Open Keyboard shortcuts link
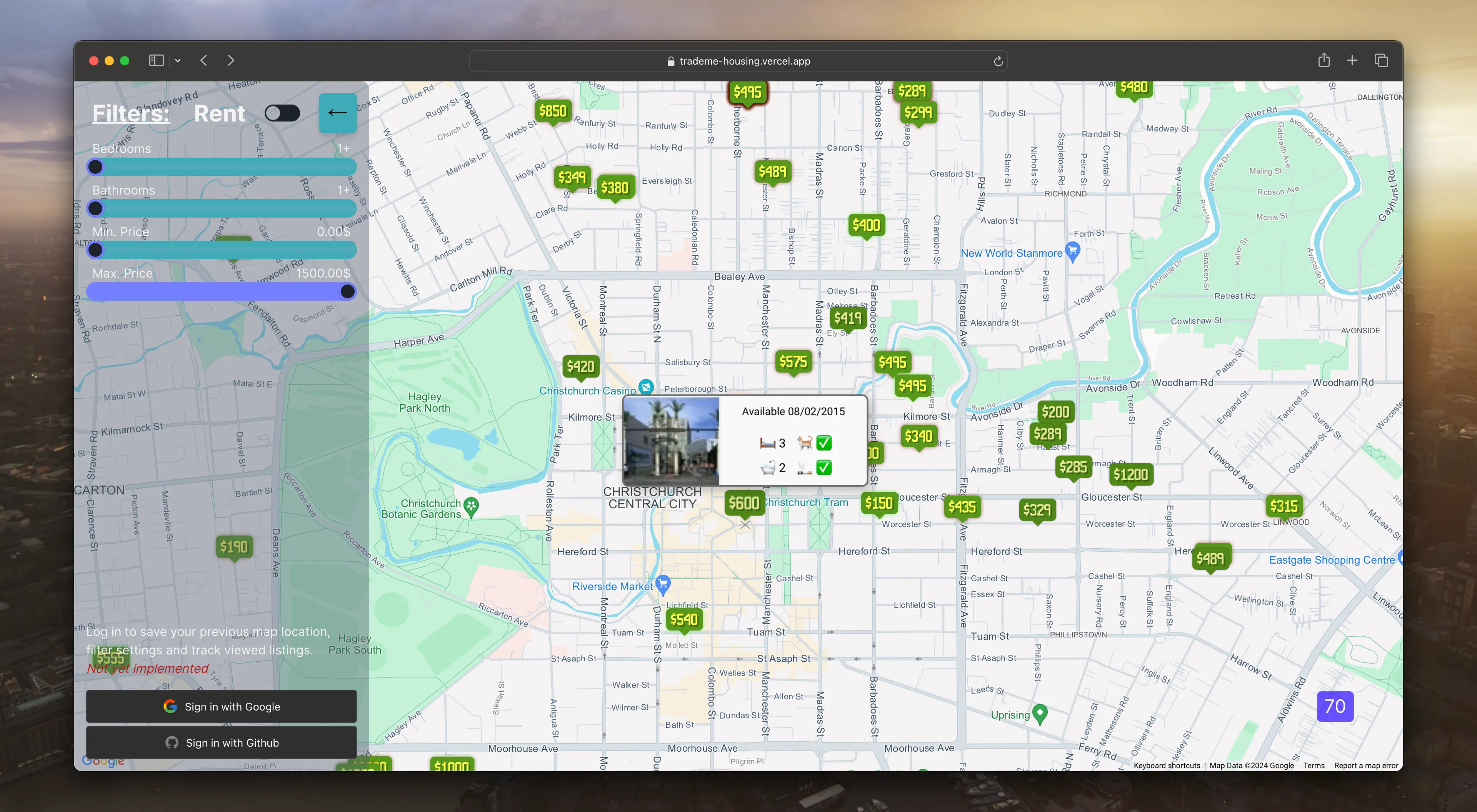The height and width of the screenshot is (812, 1477). pyautogui.click(x=1166, y=765)
